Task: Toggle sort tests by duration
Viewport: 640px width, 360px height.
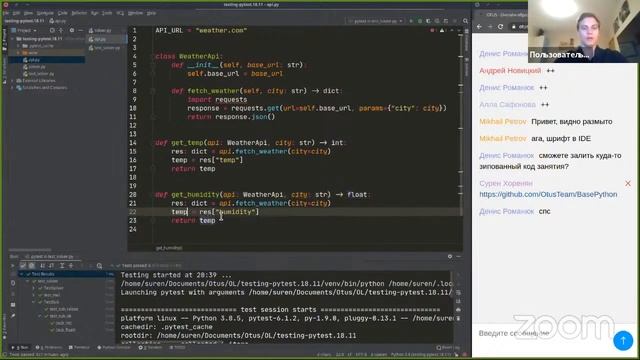Action: pos(51,266)
